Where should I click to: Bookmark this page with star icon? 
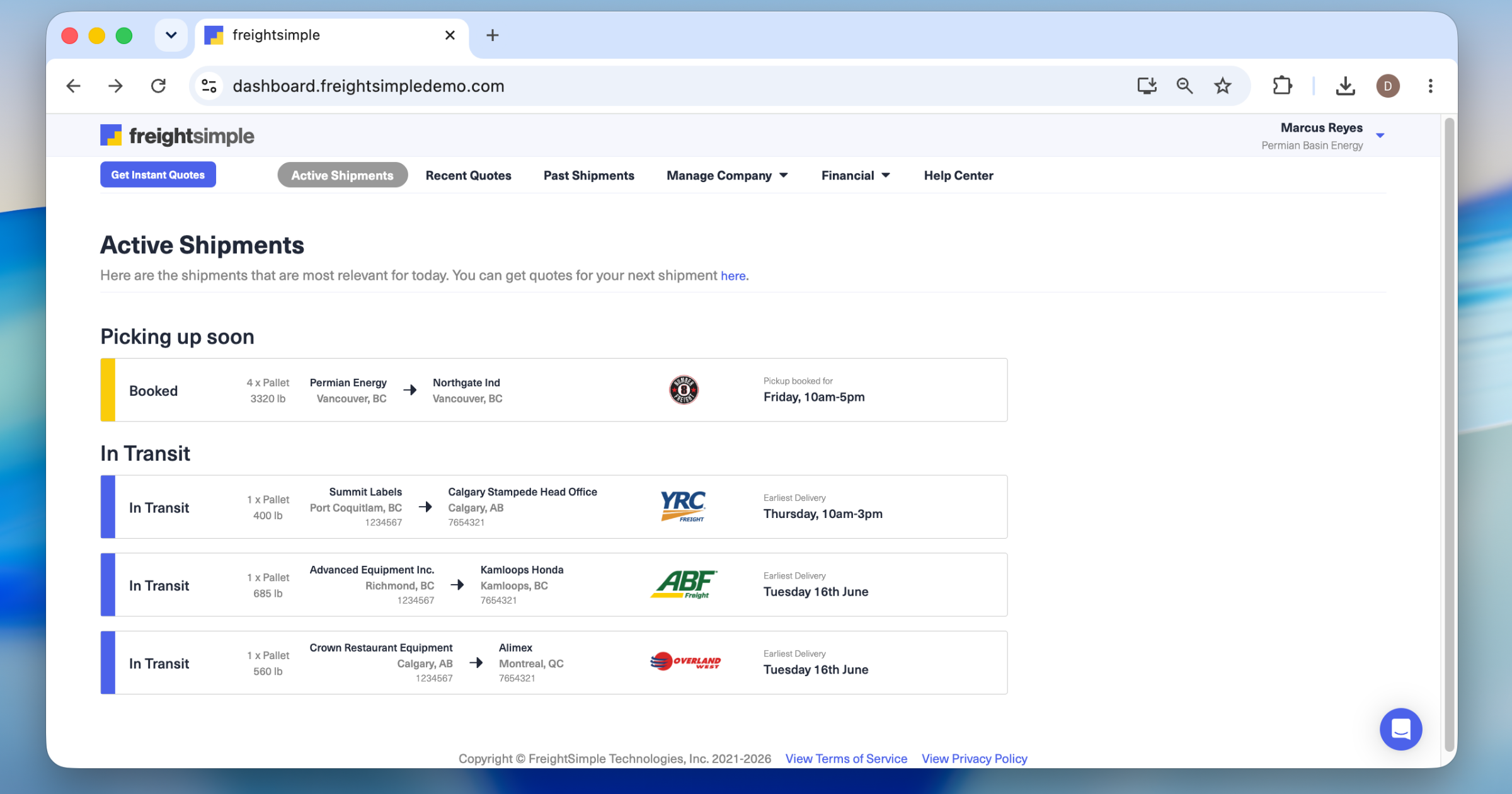(1223, 86)
